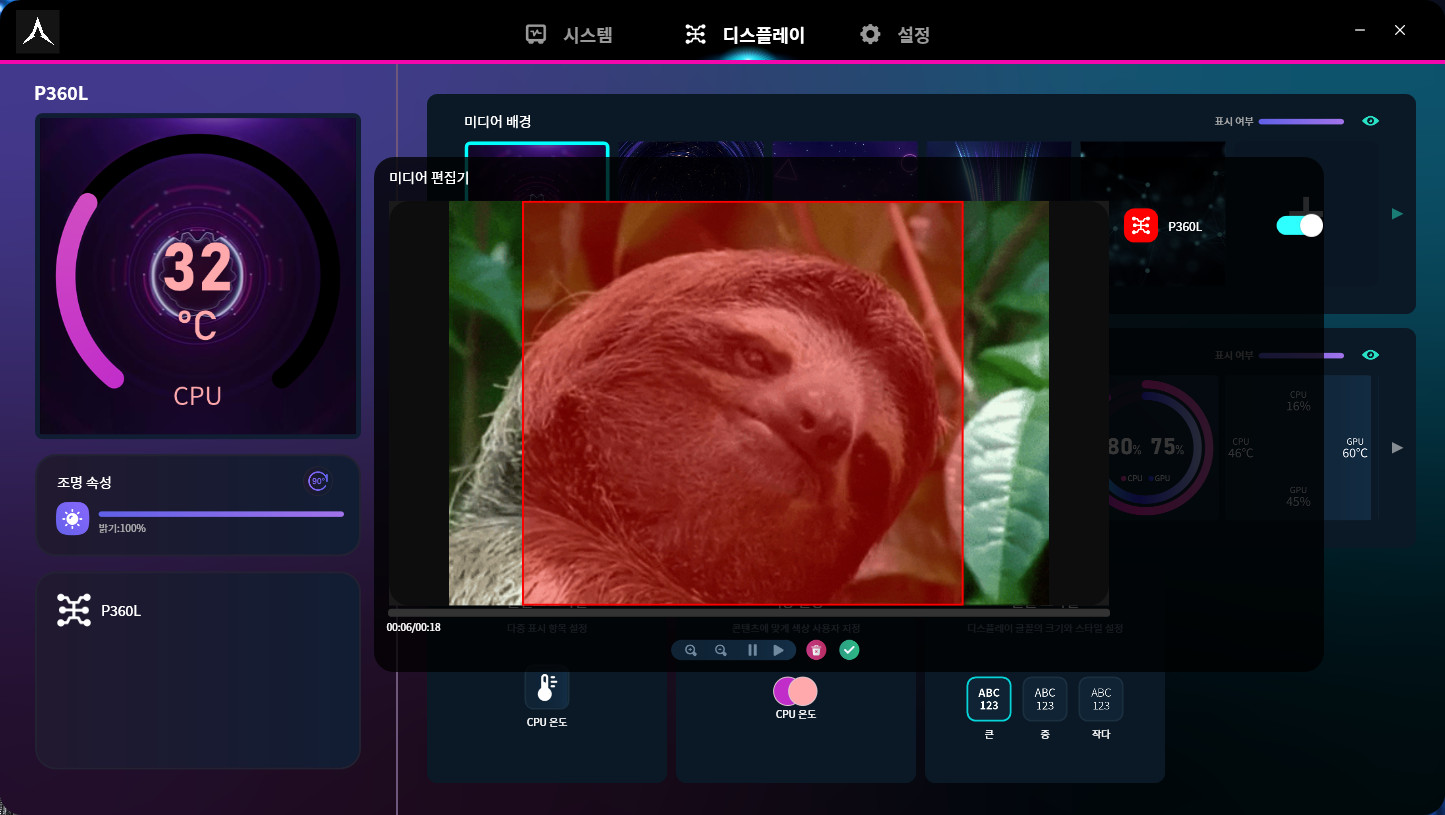Click the brightness sun icon
The width and height of the screenshot is (1445, 815).
pos(73,519)
